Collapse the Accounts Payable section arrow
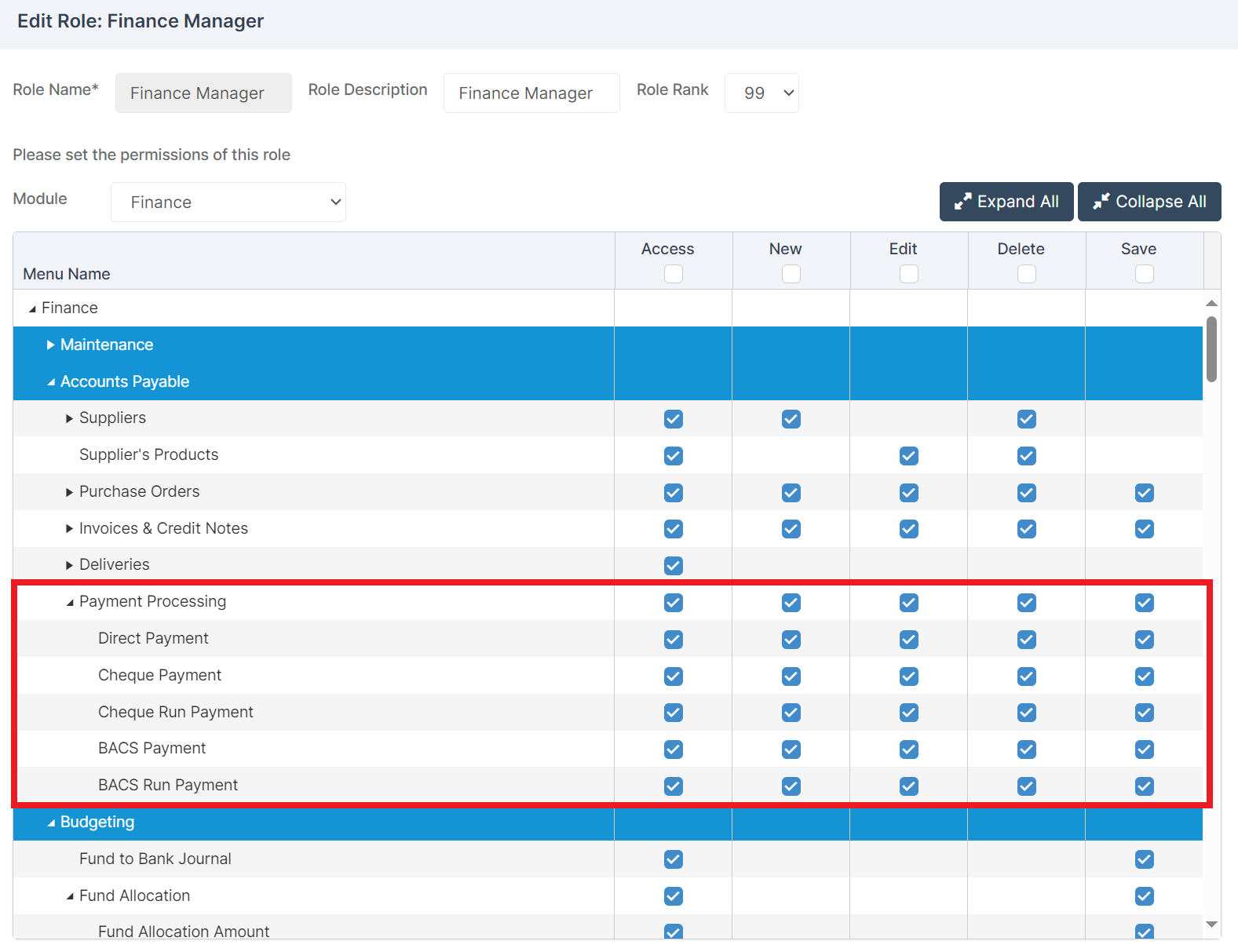 coord(51,382)
